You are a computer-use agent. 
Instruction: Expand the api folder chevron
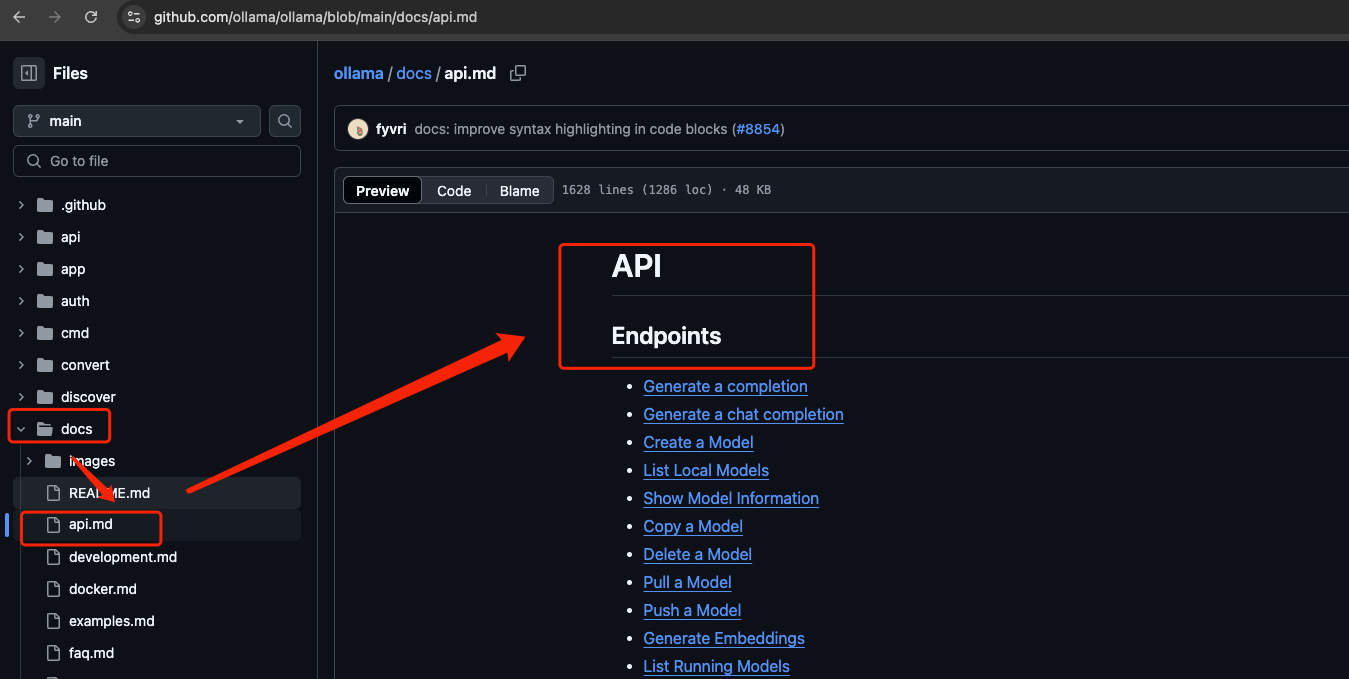click(21, 237)
